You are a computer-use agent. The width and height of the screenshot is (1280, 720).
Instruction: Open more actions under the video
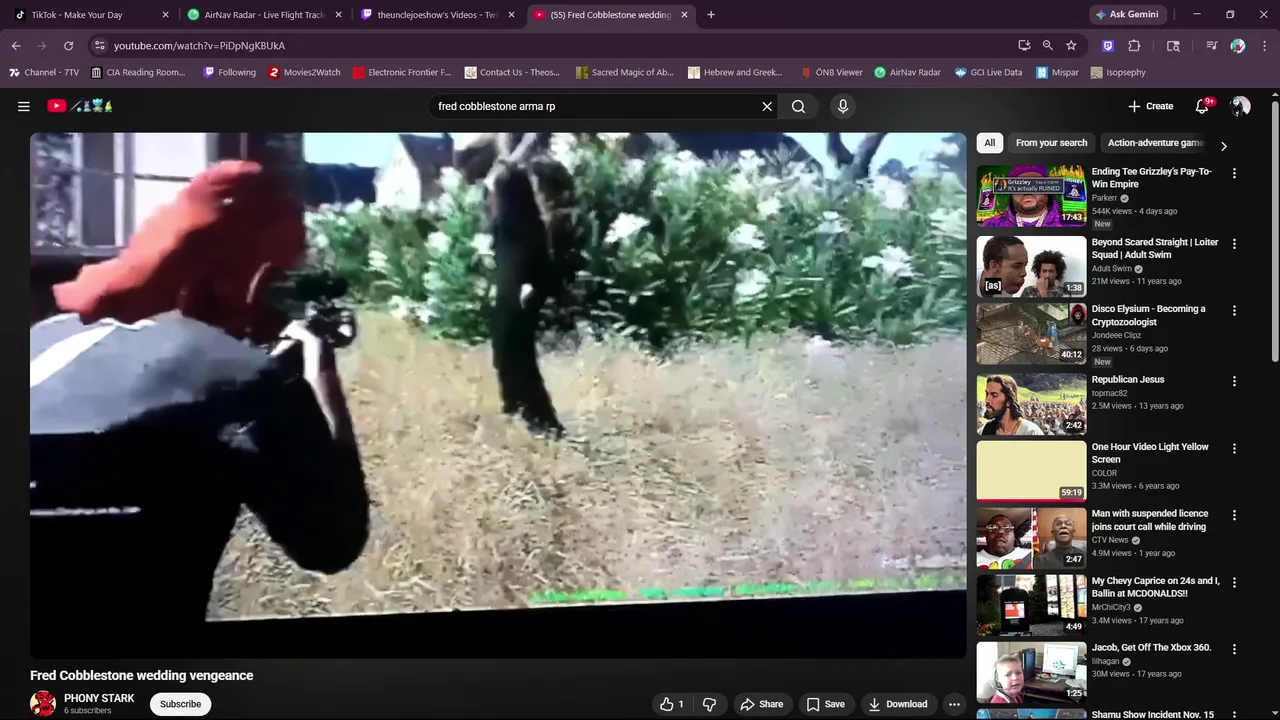coord(954,704)
